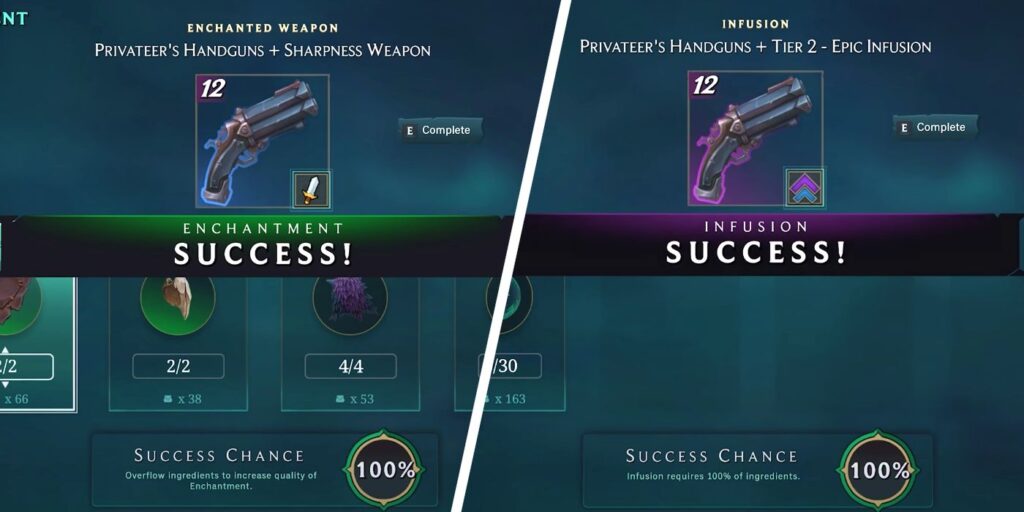Click the /30 ingredient quantity box
The width and height of the screenshot is (1024, 512).
coord(510,366)
